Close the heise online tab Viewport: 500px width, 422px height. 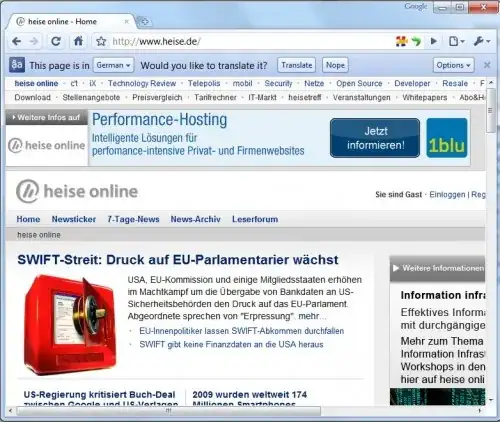(x=127, y=22)
